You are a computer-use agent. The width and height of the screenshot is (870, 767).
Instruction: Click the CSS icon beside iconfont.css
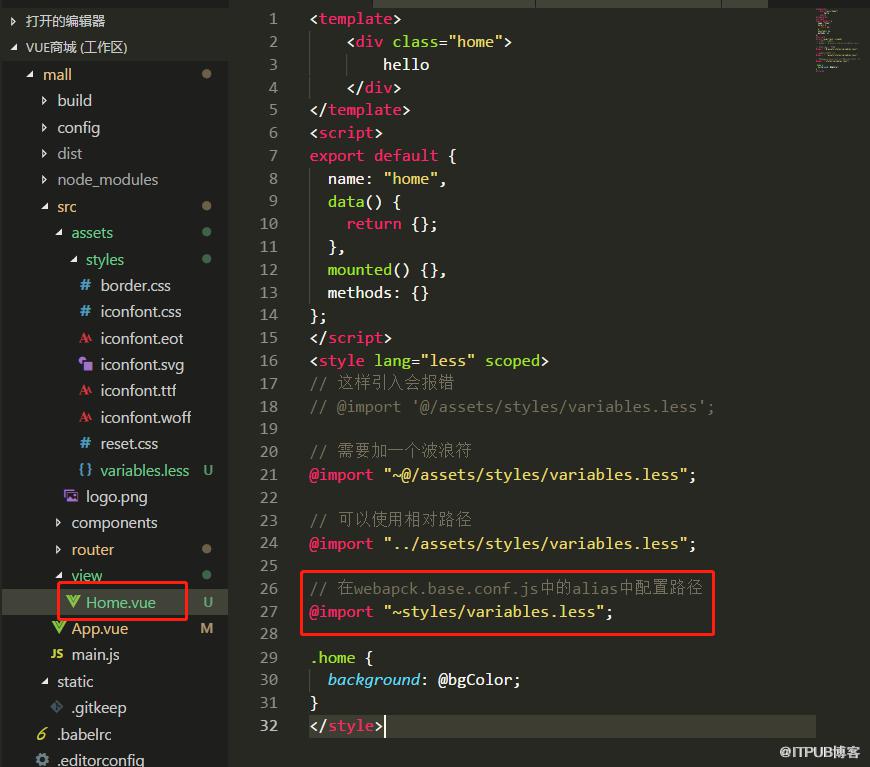[85, 311]
